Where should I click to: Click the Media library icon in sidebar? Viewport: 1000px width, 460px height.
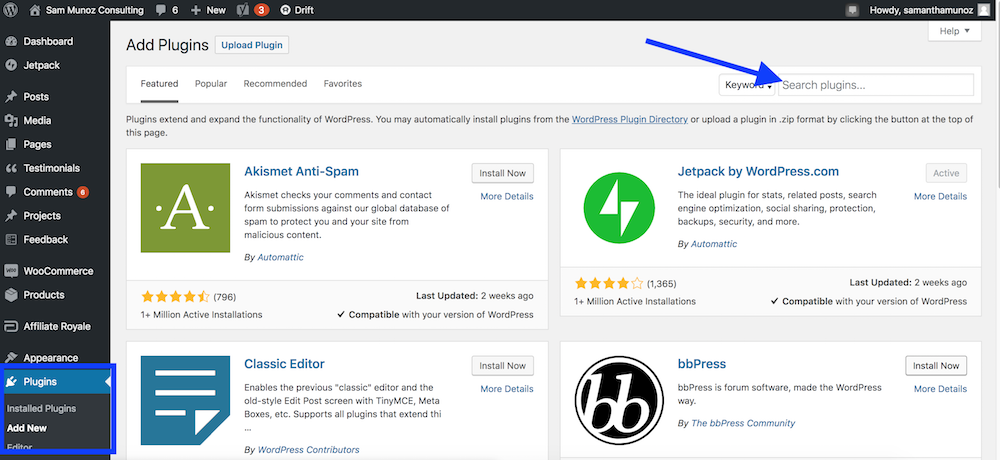point(11,121)
